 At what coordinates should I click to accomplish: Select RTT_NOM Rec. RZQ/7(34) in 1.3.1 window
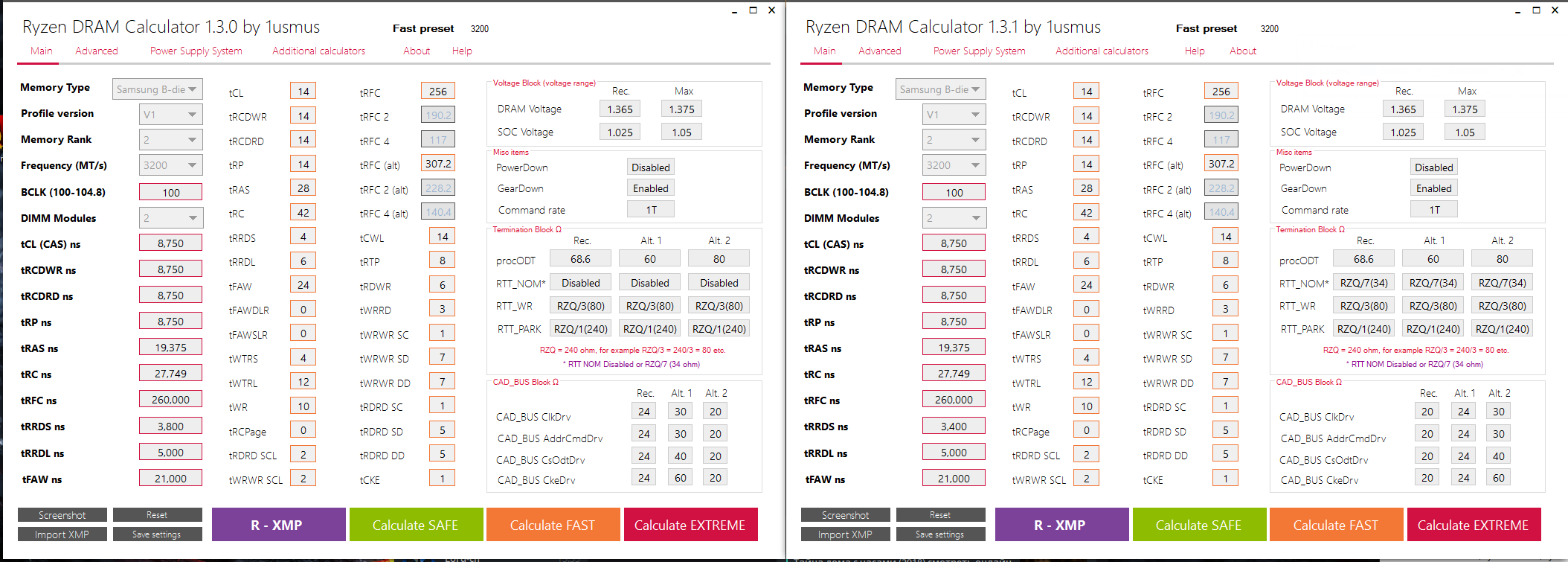tap(1363, 283)
